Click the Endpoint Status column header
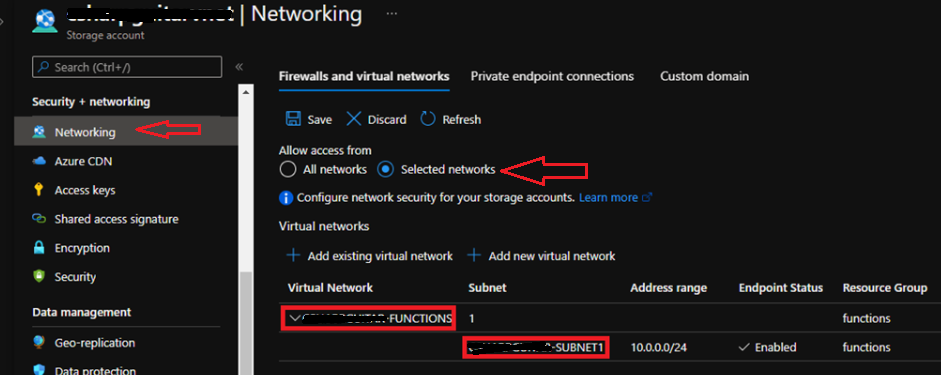This screenshot has height=375, width=941. point(781,288)
